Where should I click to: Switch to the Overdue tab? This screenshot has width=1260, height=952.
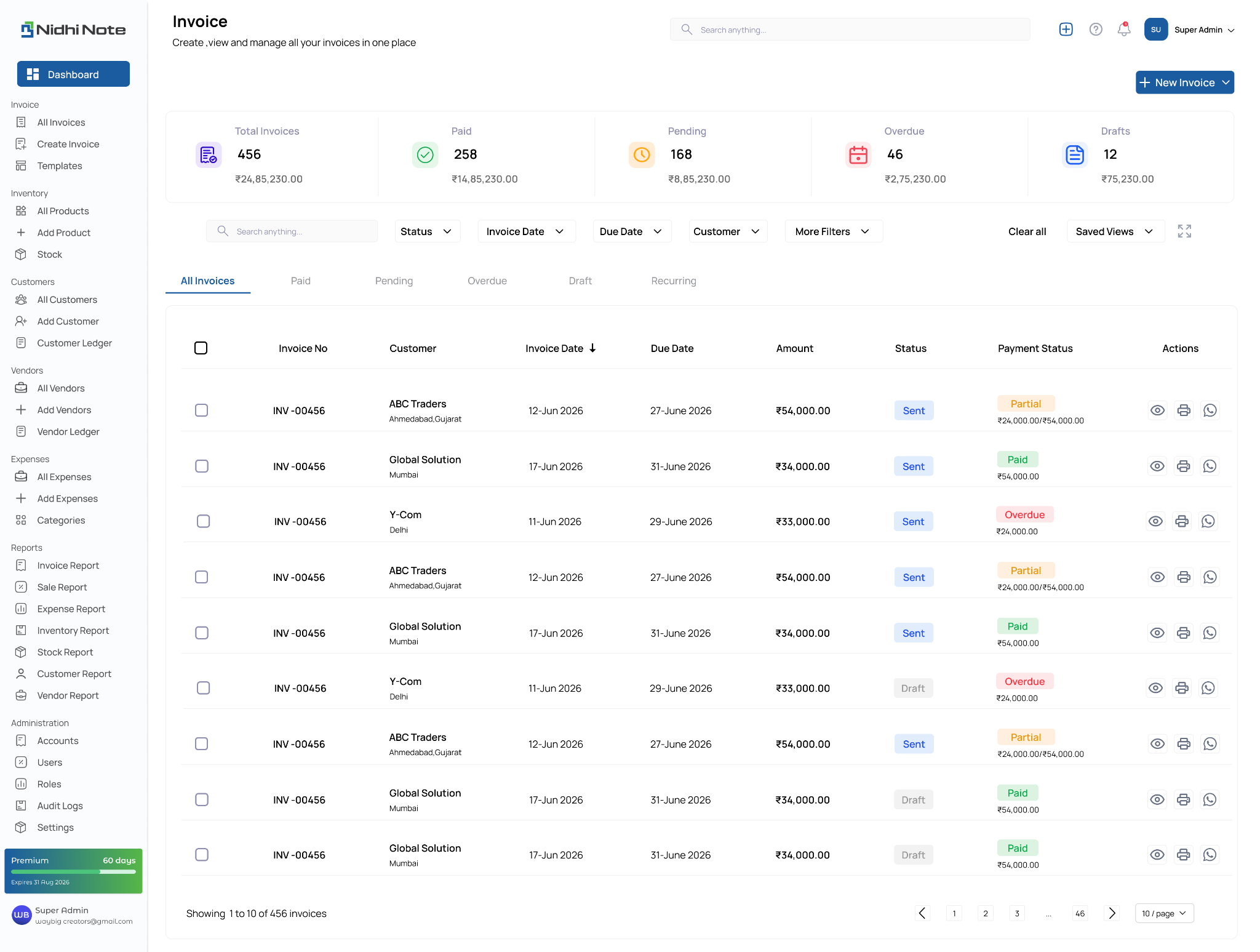487,281
